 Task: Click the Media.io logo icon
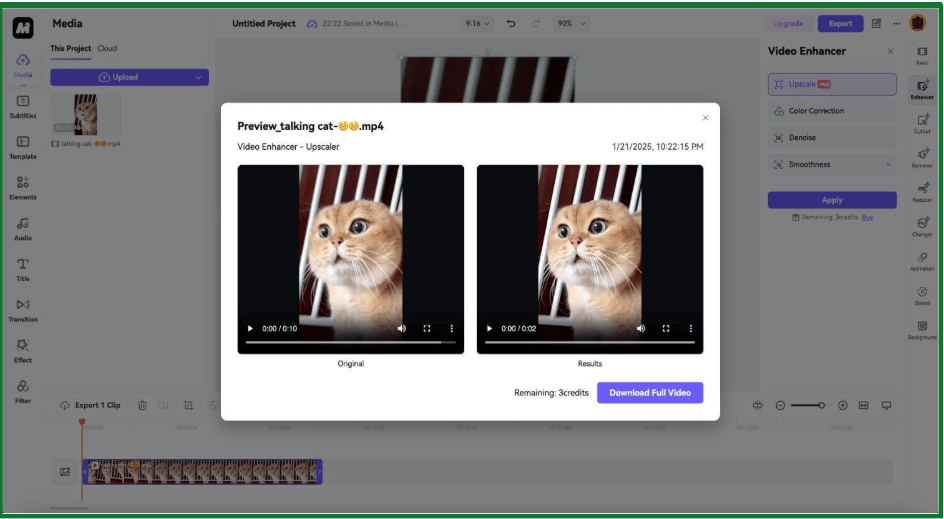coord(23,27)
